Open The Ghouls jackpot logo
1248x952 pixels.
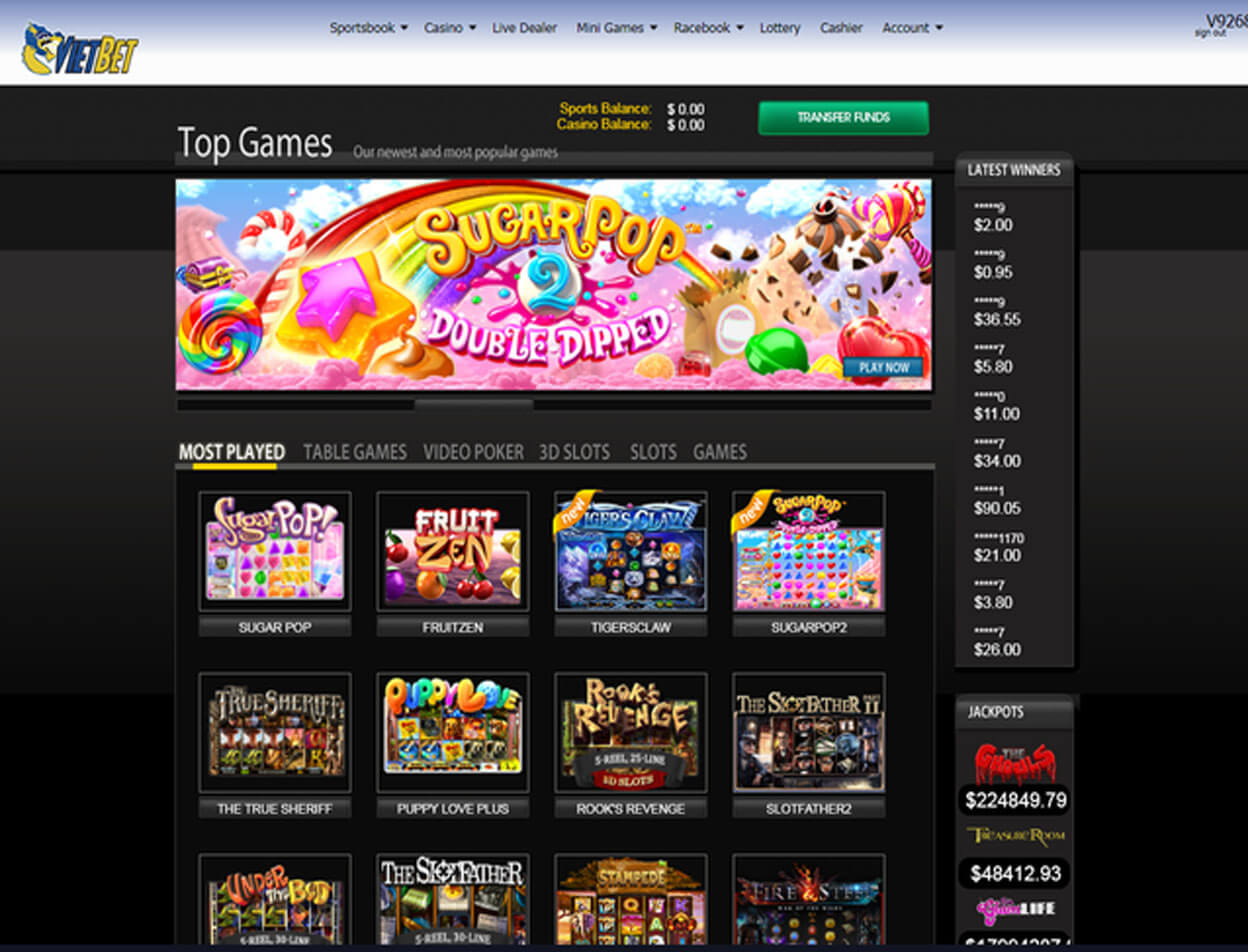point(1014,763)
